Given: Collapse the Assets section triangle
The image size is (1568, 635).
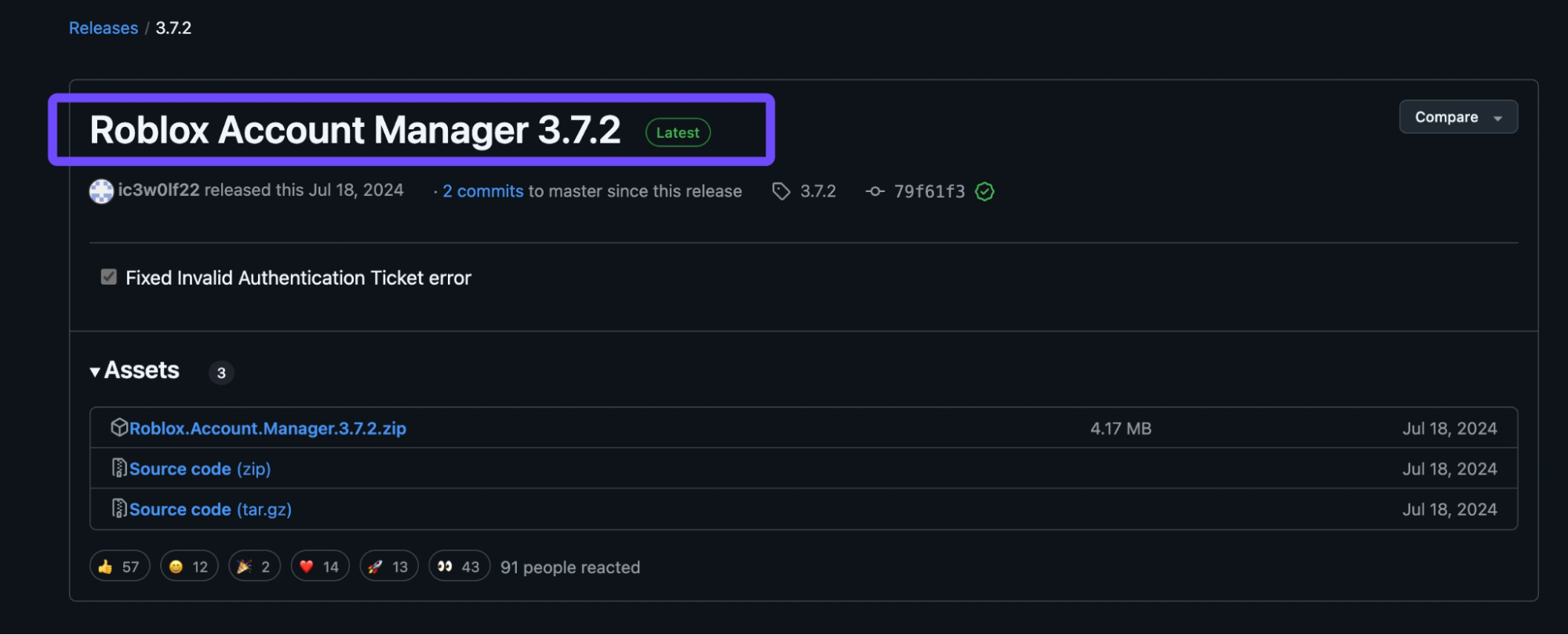Looking at the screenshot, I should (95, 372).
